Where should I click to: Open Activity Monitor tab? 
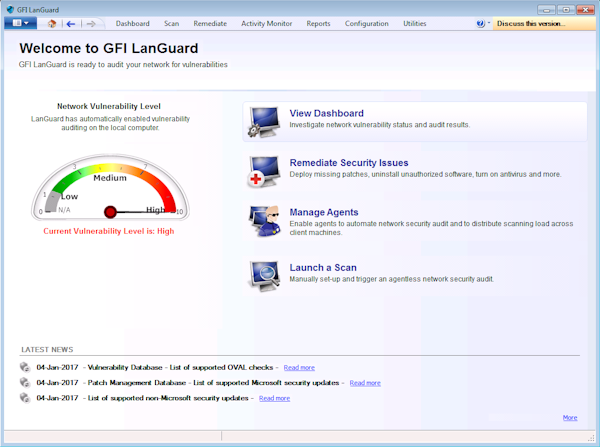(x=266, y=24)
